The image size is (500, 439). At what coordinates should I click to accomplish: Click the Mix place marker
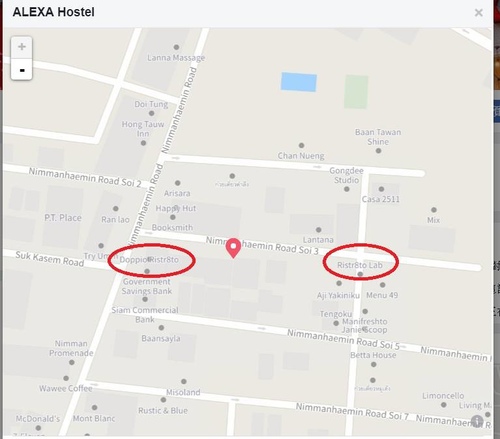pos(434,210)
